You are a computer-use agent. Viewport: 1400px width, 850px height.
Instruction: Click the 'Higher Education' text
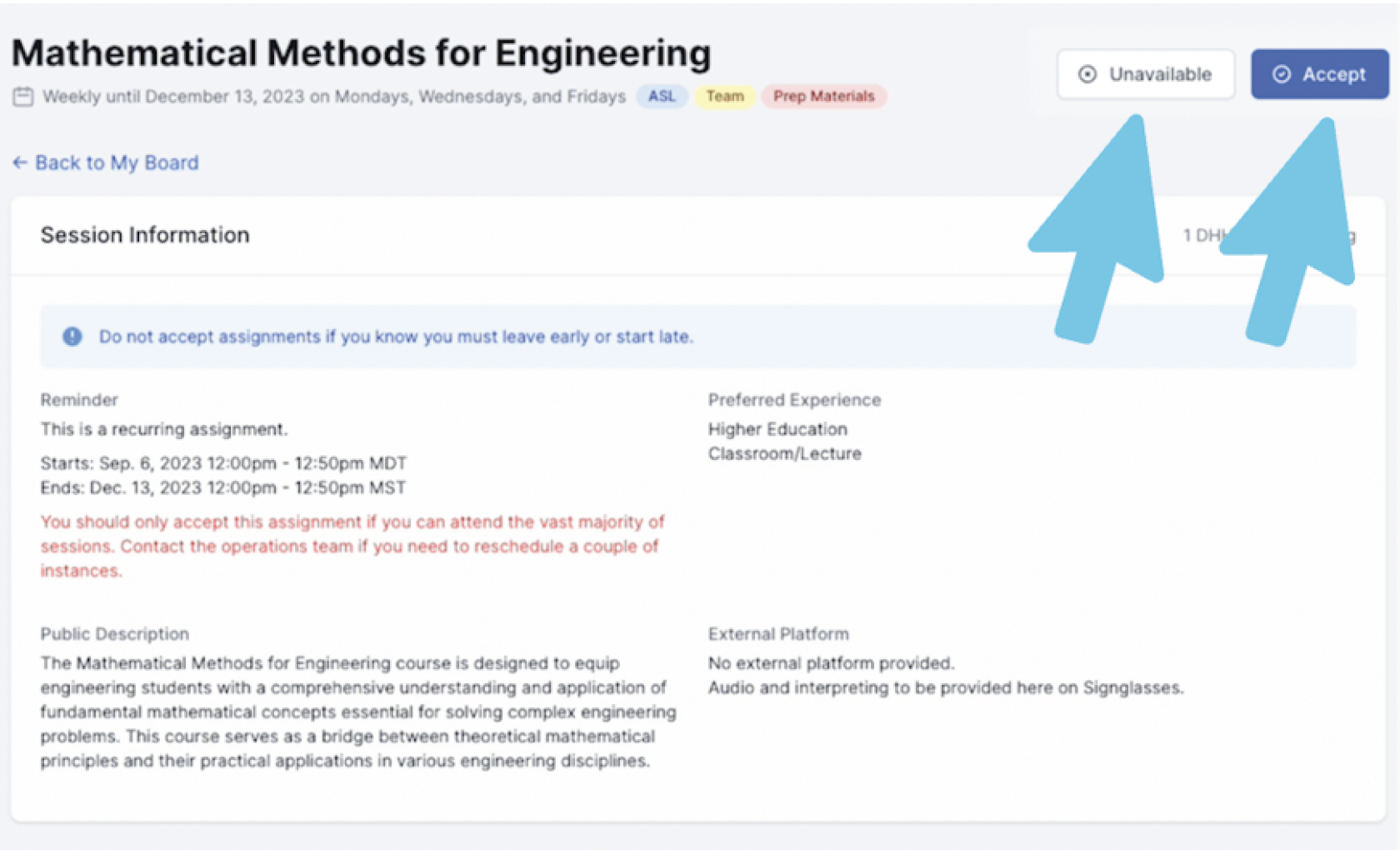777,429
